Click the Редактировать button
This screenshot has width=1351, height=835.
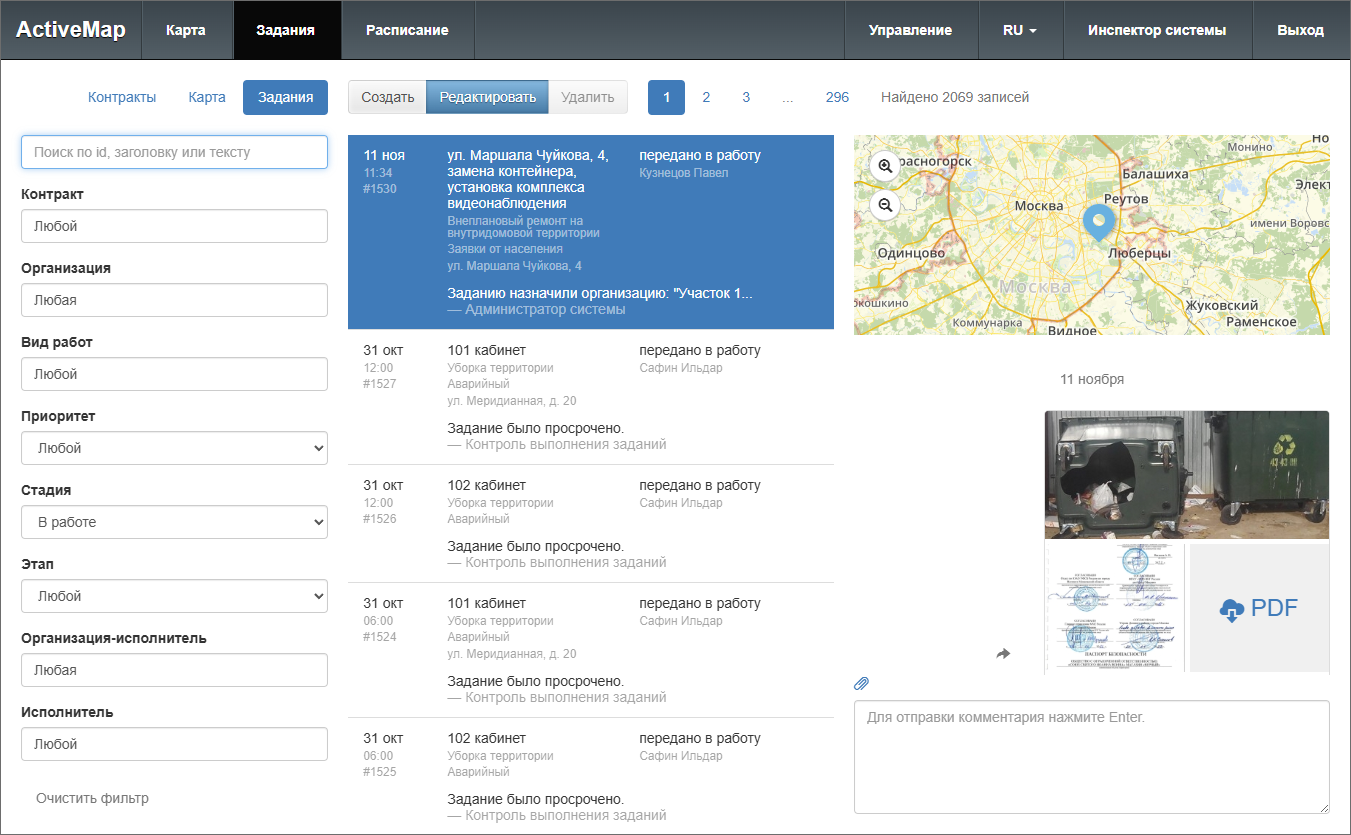(x=487, y=97)
